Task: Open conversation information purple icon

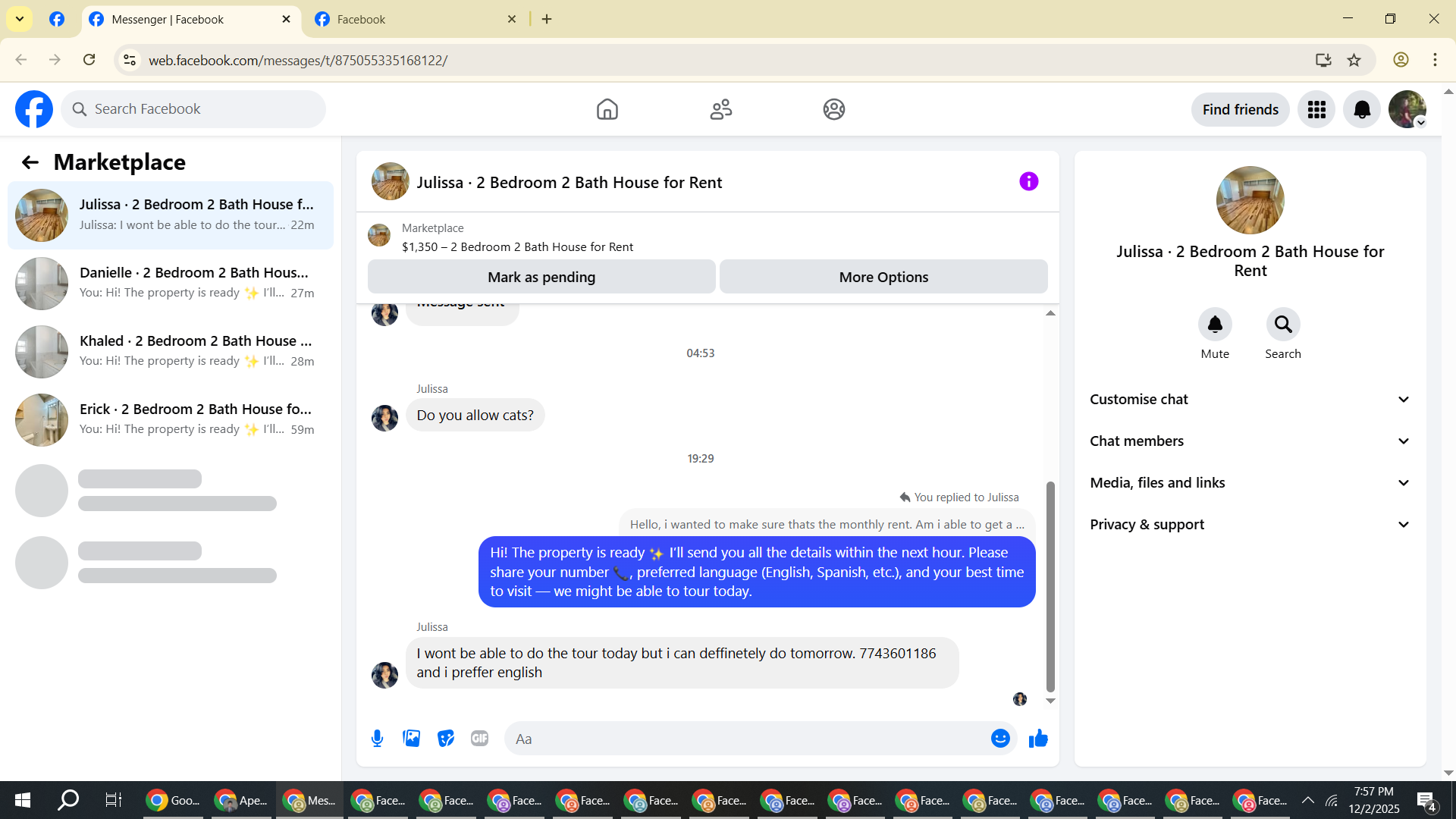Action: [1028, 182]
